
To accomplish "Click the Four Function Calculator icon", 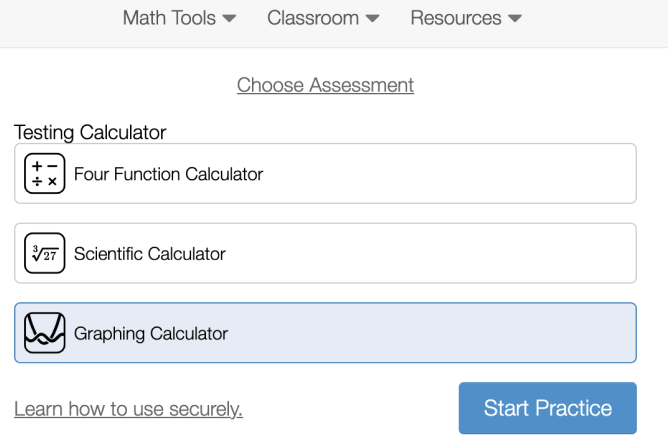I will pos(44,174).
